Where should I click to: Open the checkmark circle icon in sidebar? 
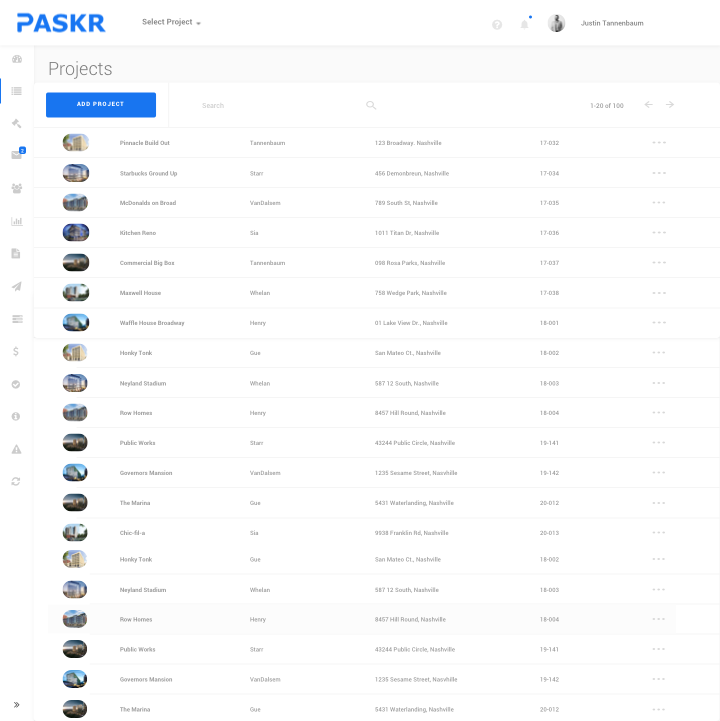[x=16, y=384]
